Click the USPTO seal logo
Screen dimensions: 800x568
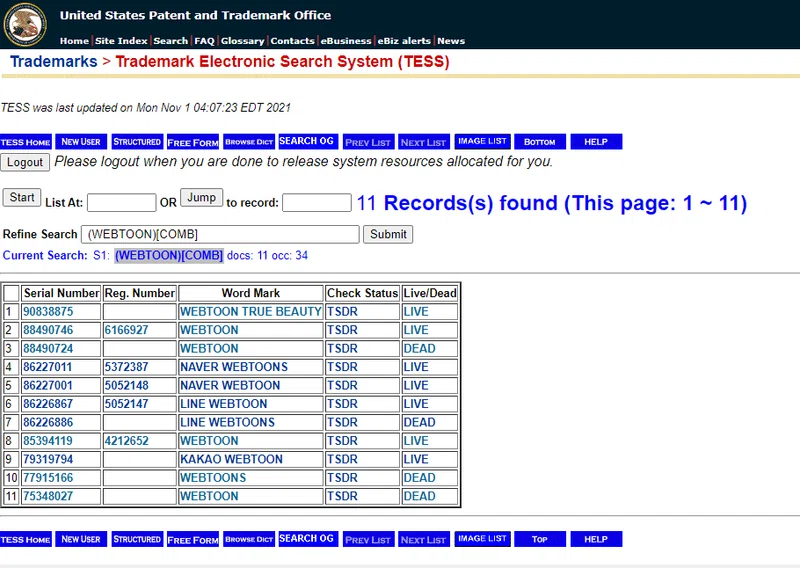pyautogui.click(x=26, y=24)
